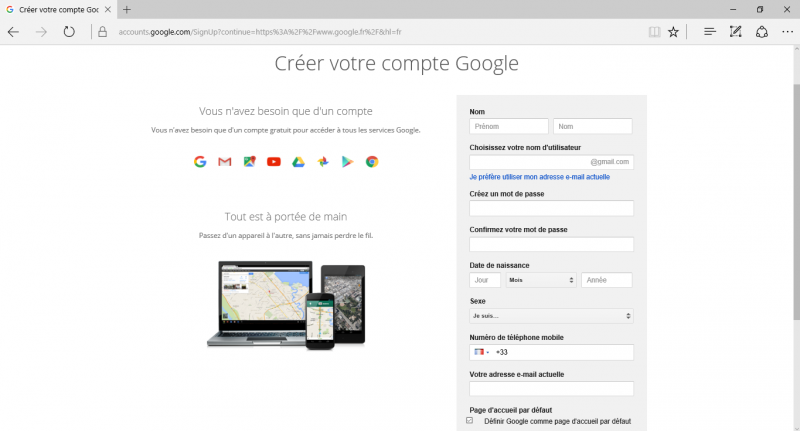
Task: Toggle 'Définir Google comme page d'accueil' checkbox
Action: click(x=470, y=421)
